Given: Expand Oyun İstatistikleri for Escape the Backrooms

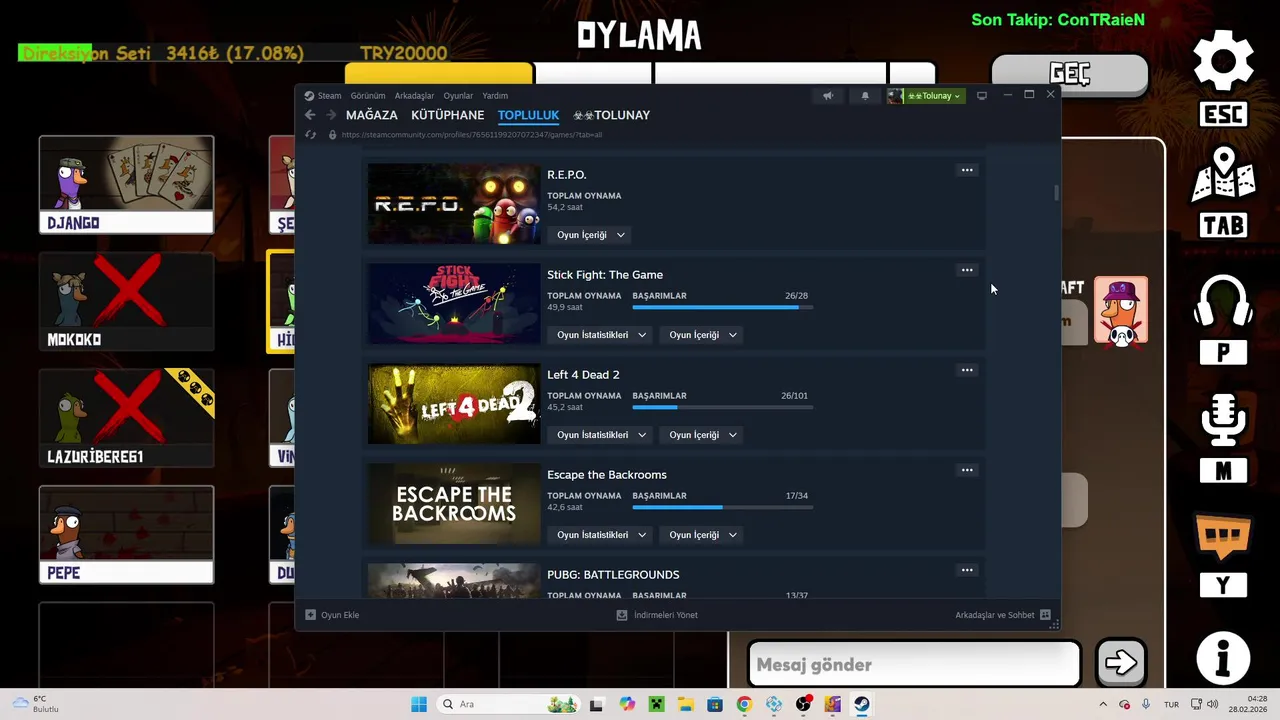Looking at the screenshot, I should coord(601,535).
